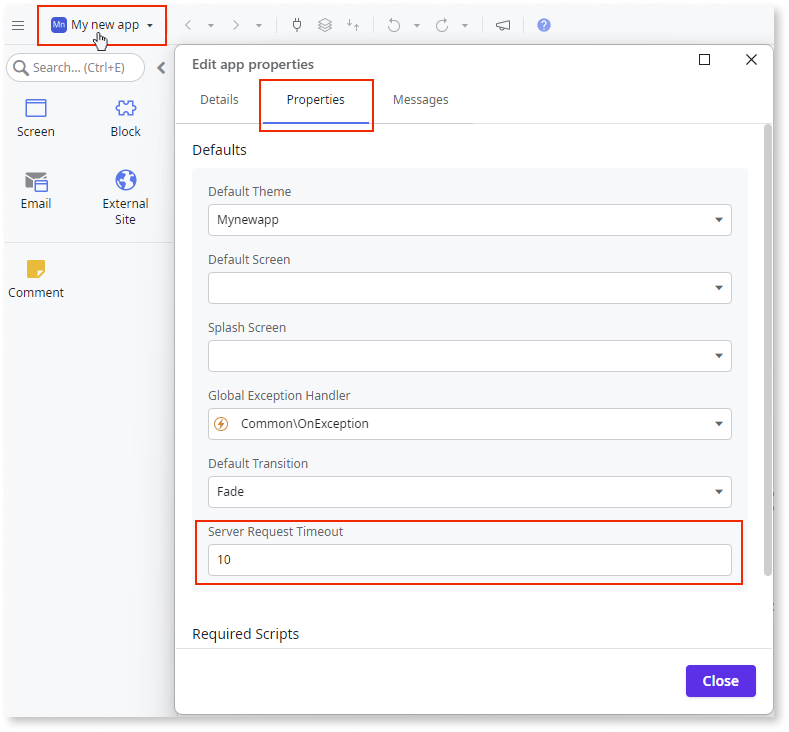This screenshot has width=789, height=732.
Task: Choose the External Site element
Action: [x=125, y=195]
